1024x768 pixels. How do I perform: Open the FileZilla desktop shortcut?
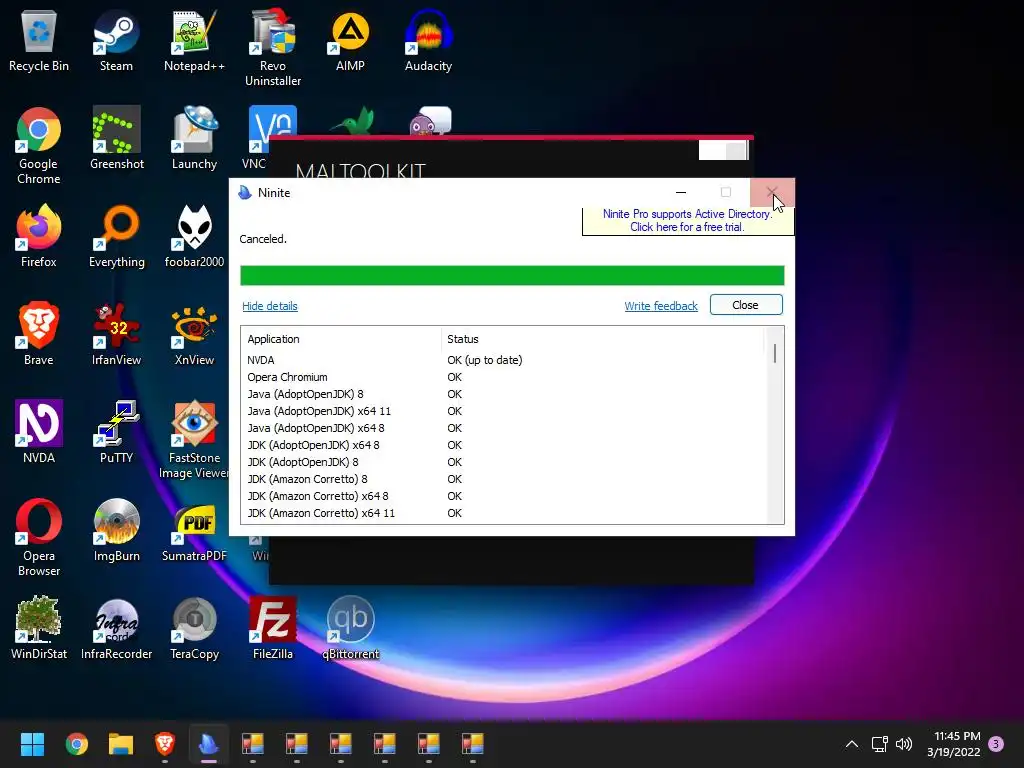point(272,628)
